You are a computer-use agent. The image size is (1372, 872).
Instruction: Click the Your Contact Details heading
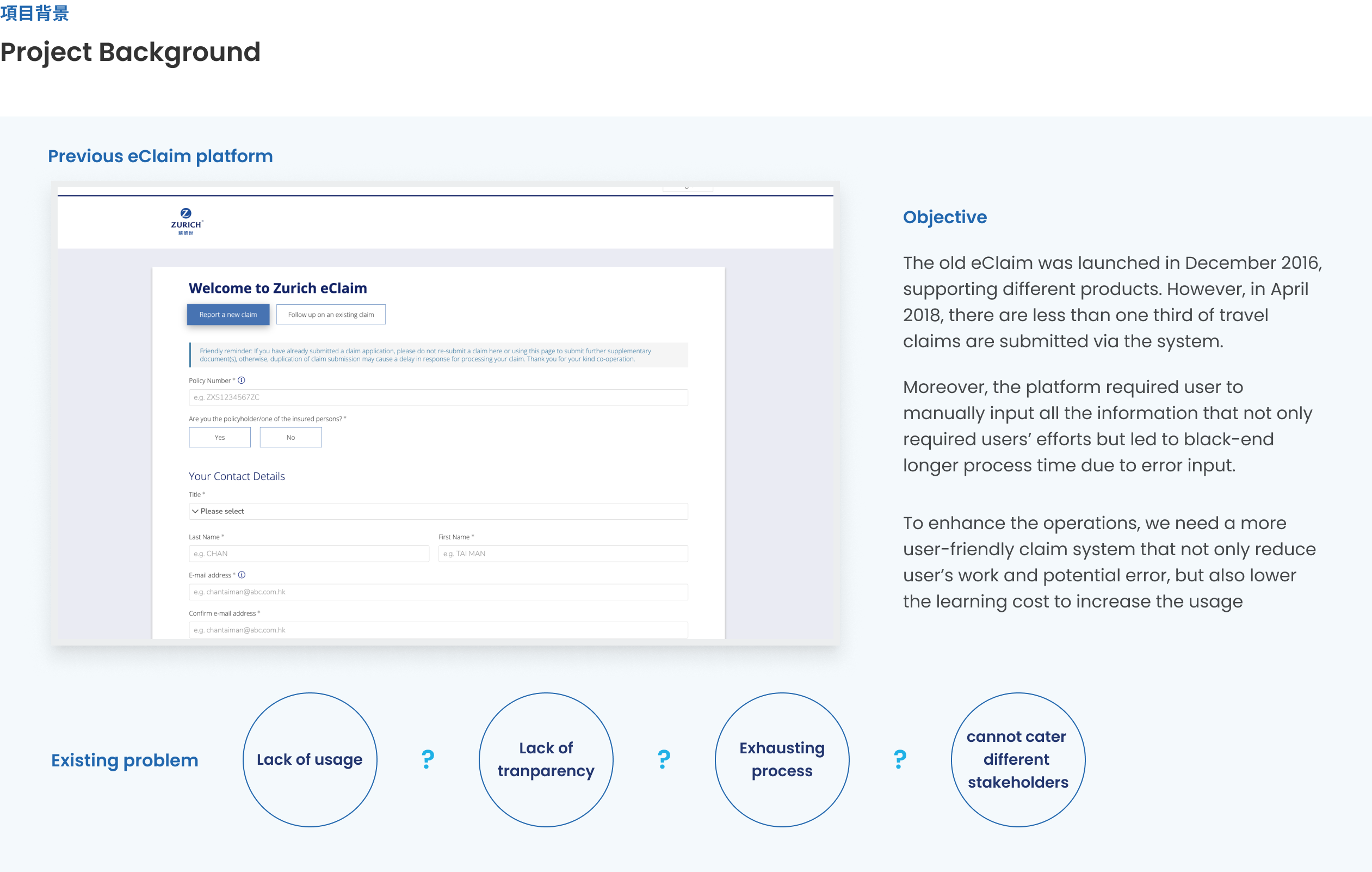coord(237,476)
